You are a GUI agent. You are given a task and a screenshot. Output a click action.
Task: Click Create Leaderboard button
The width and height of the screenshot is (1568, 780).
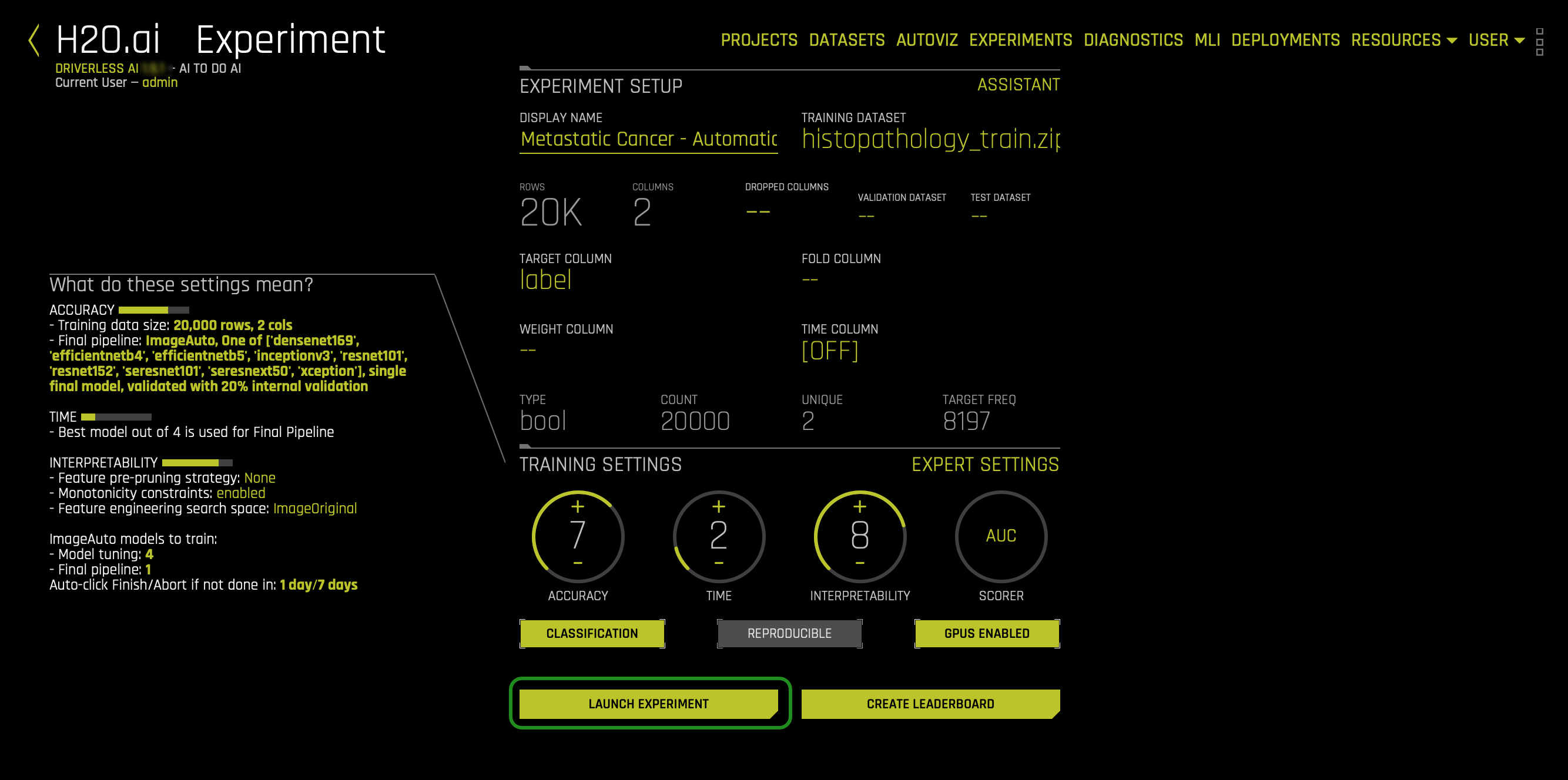point(930,704)
